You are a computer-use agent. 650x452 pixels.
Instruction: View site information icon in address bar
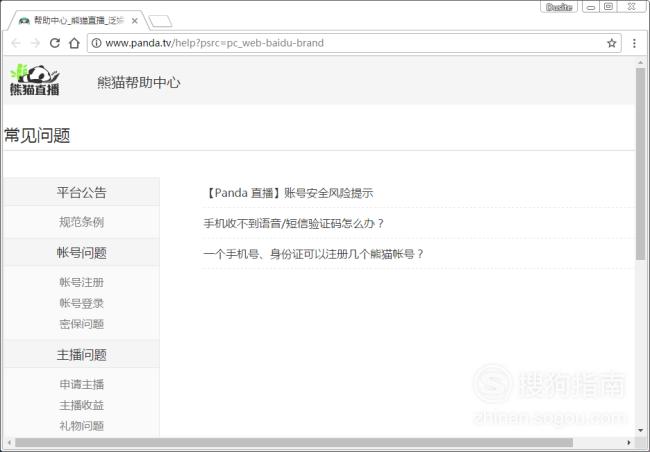click(x=96, y=43)
